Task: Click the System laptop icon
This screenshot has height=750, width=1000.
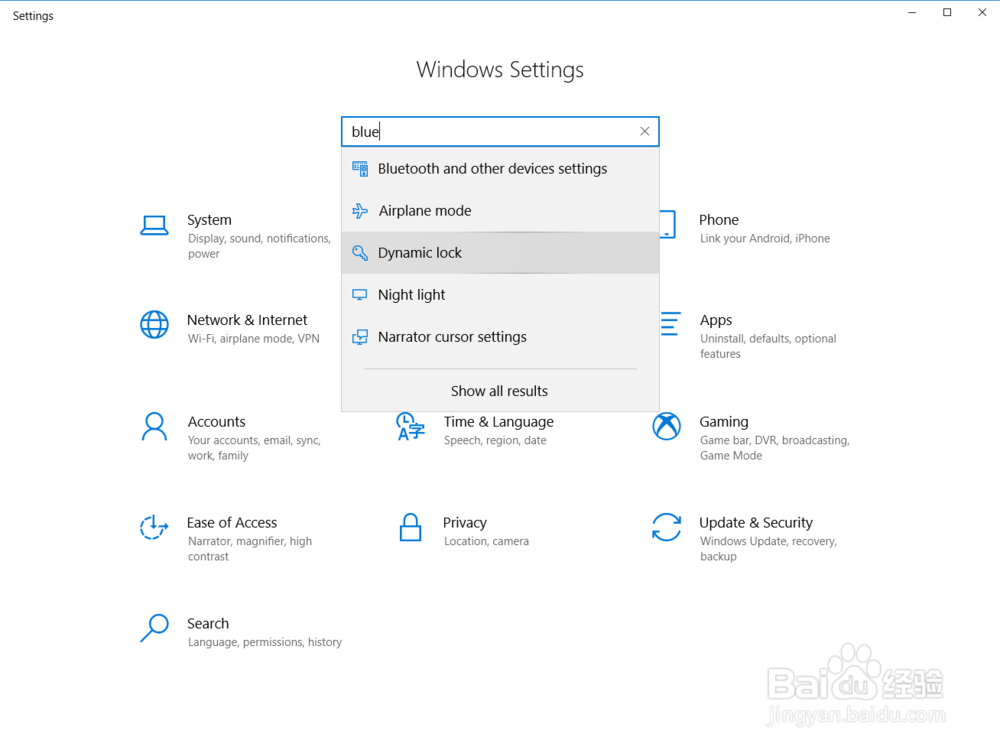Action: coord(154,225)
